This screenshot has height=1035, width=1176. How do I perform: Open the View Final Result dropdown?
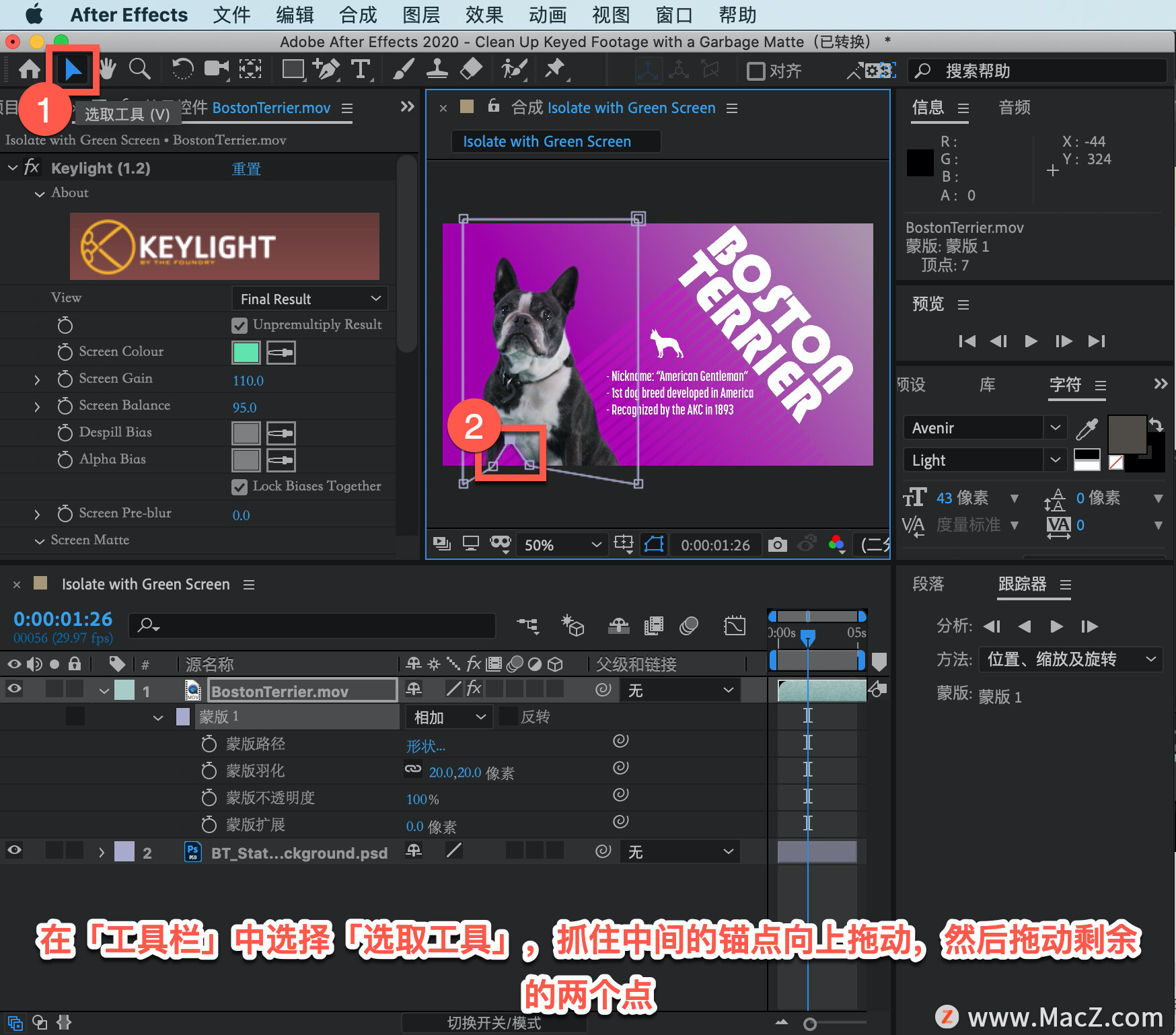tap(310, 299)
